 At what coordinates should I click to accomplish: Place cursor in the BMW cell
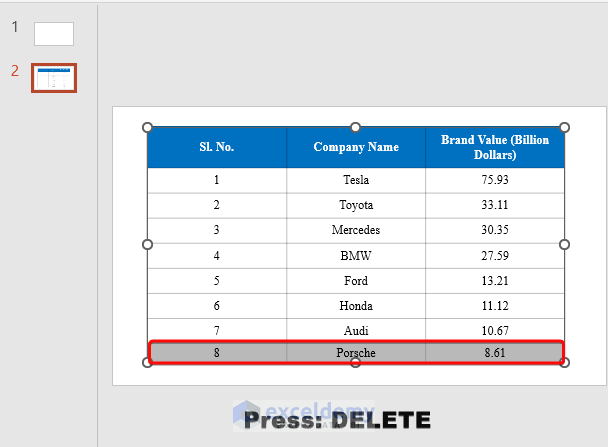[x=356, y=256]
